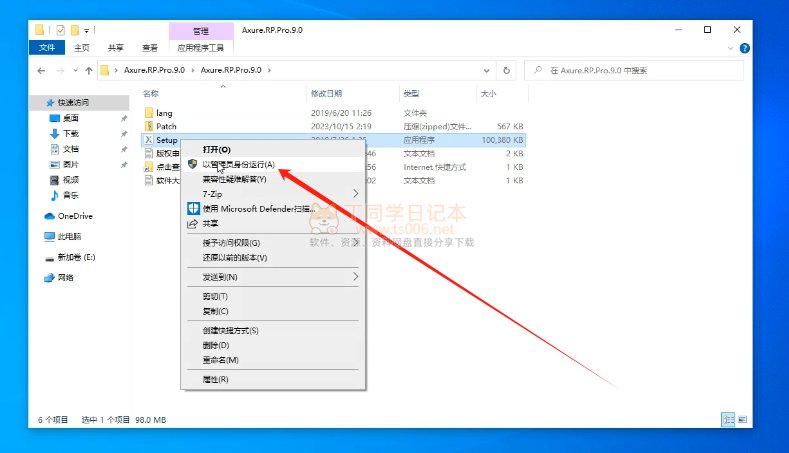Choose 共享 from the context menu
789x453 pixels.
(273, 223)
